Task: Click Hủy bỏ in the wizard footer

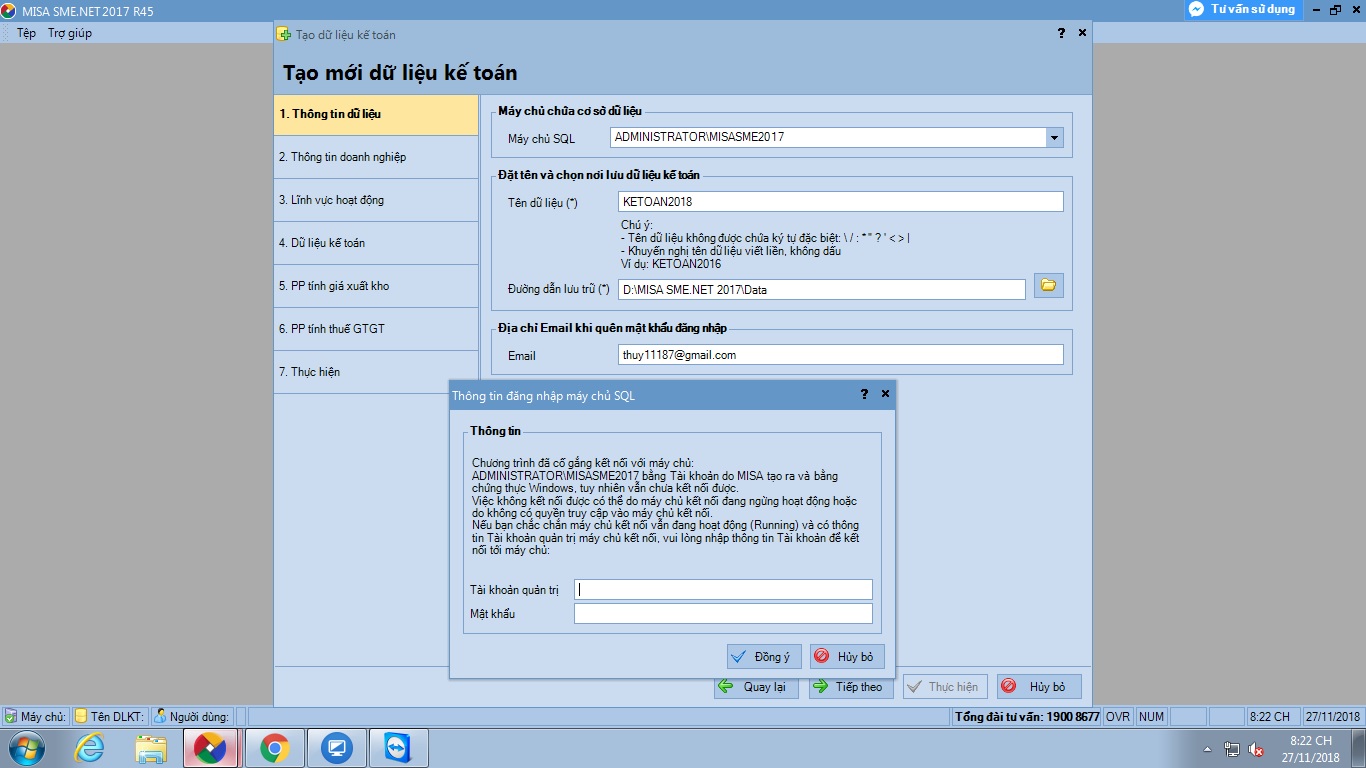Action: 1039,687
